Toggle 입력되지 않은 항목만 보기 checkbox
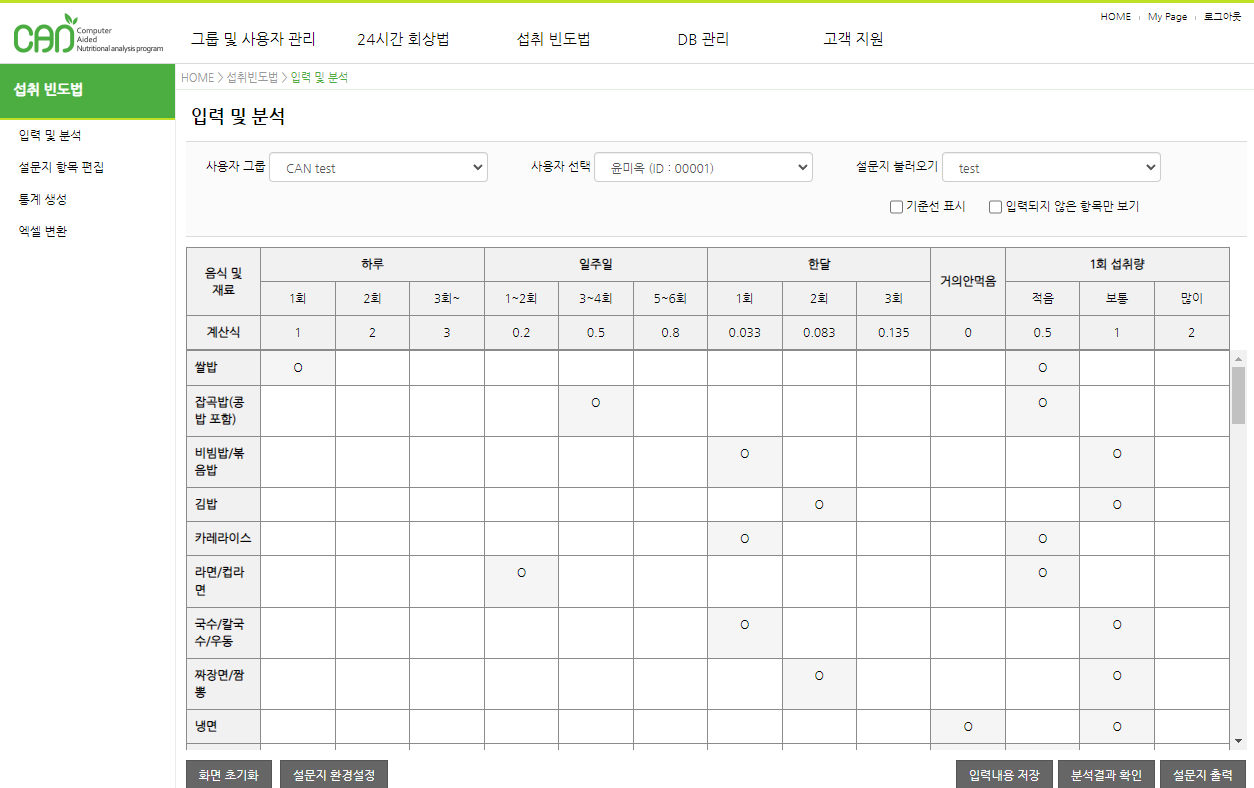Viewport: 1254px width, 788px height. click(x=995, y=207)
